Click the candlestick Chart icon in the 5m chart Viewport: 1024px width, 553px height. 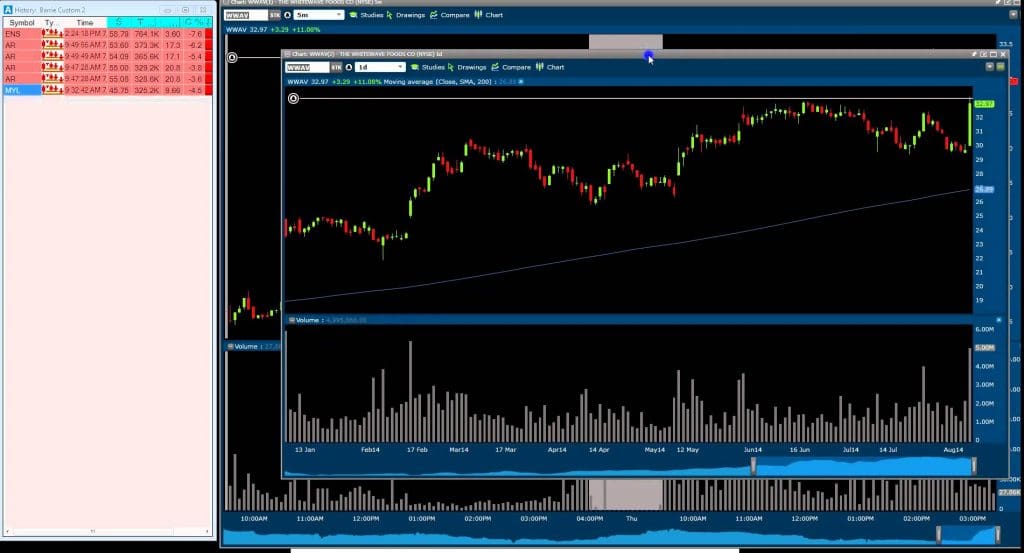478,14
